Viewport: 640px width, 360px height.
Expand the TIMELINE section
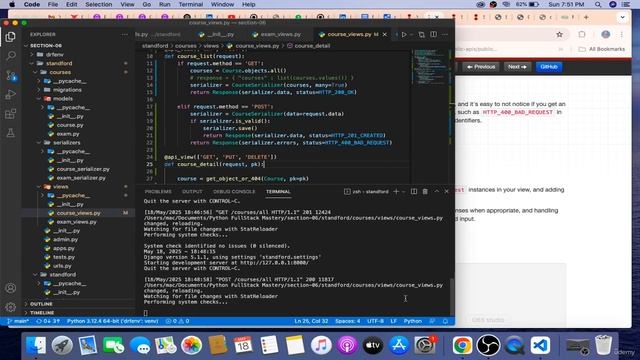42,313
